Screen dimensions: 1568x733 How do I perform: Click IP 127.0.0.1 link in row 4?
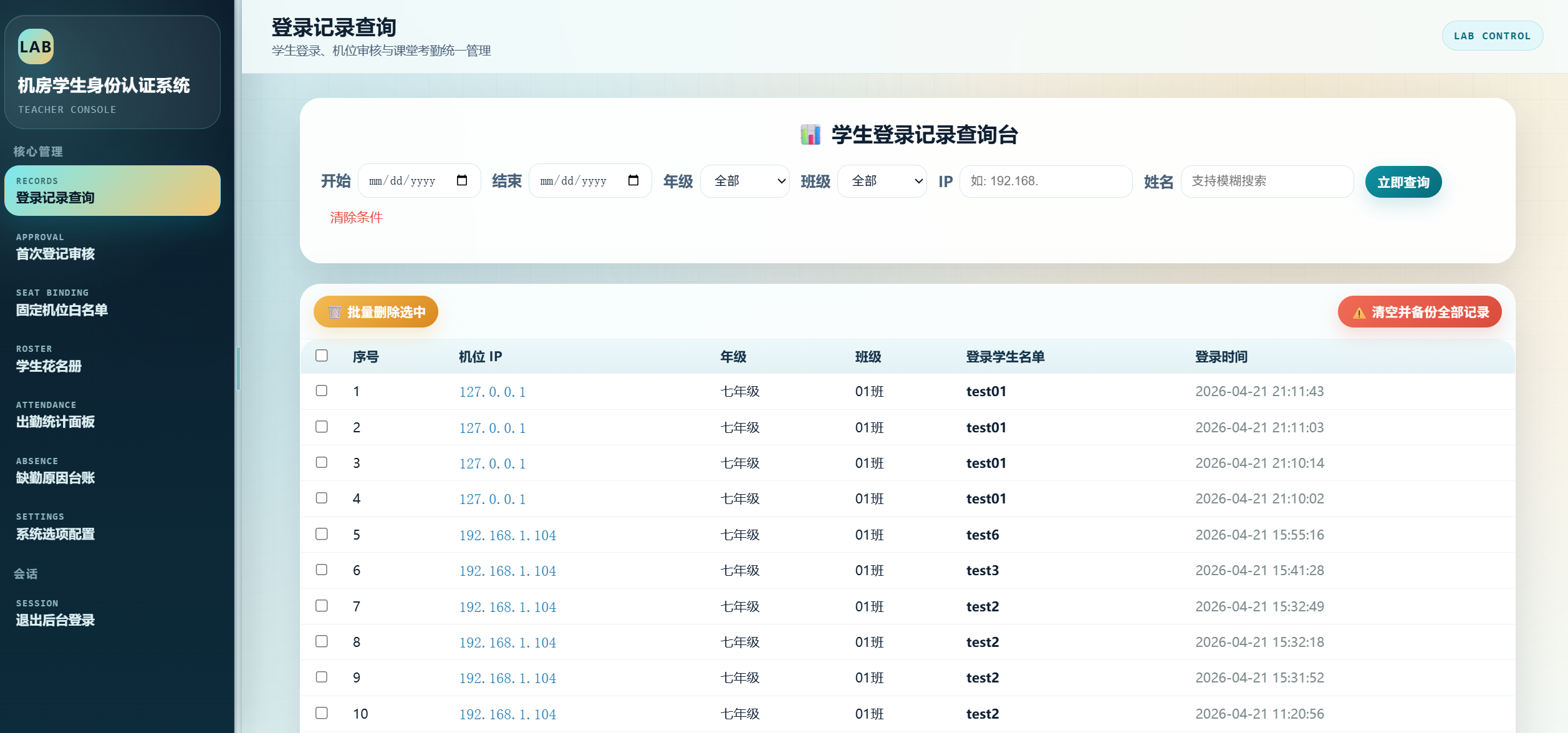click(493, 499)
